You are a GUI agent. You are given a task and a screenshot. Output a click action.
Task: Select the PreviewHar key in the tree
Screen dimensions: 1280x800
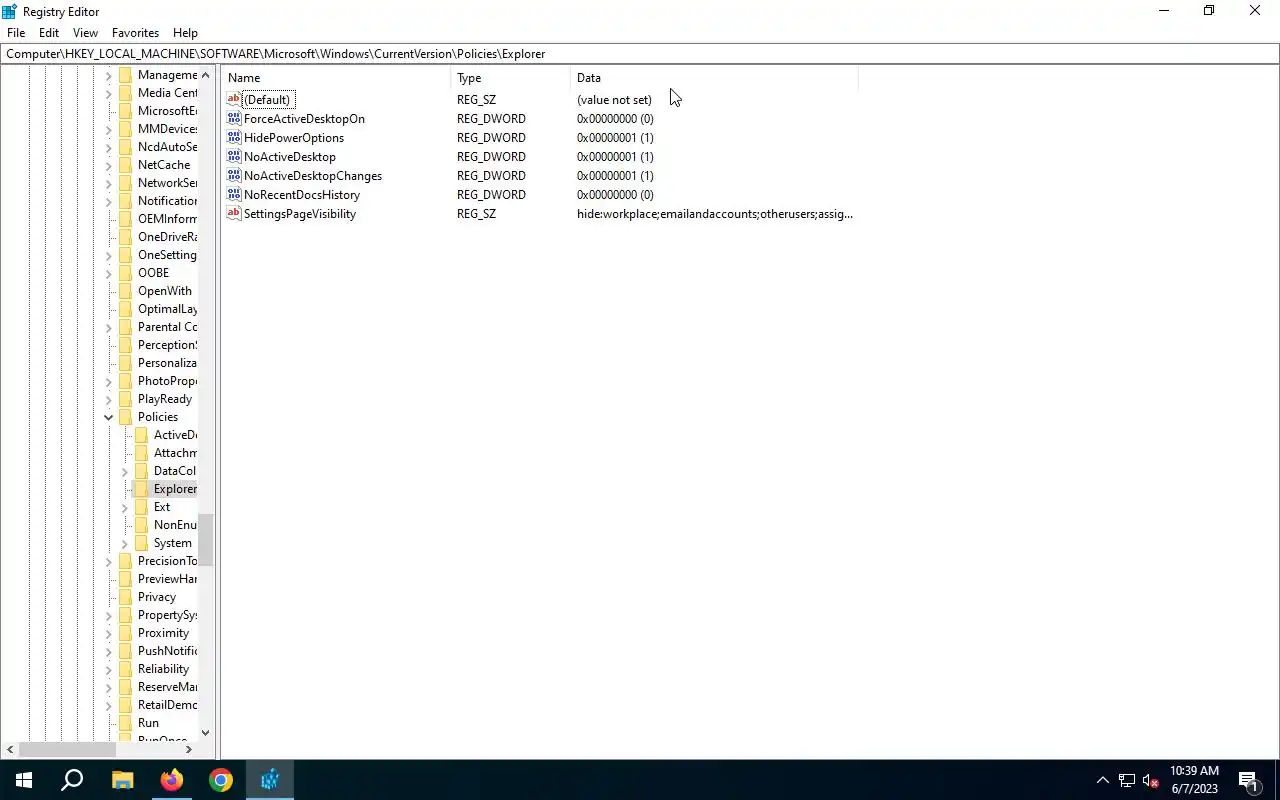click(167, 579)
